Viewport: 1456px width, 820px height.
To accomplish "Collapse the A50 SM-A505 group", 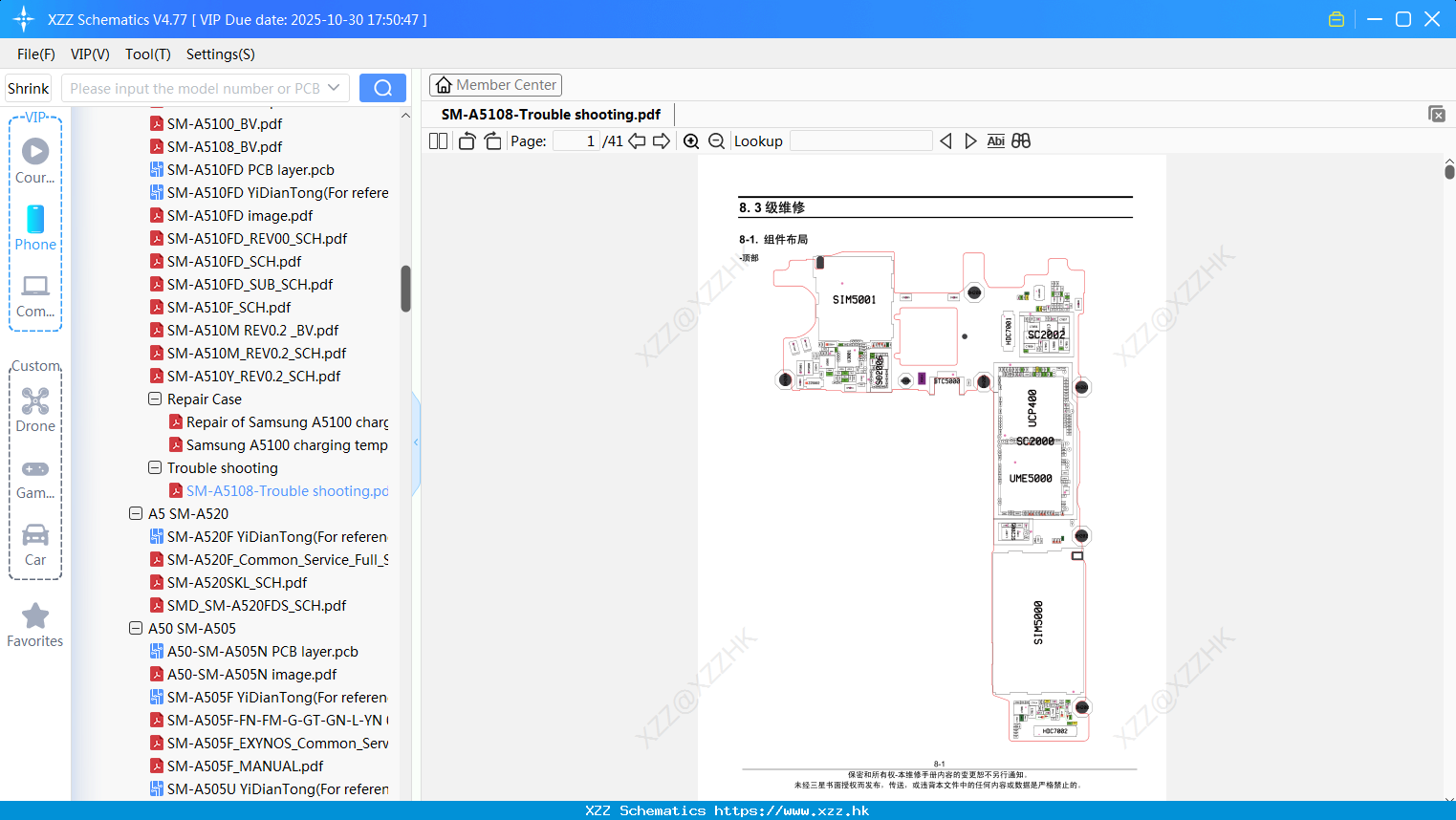I will point(136,628).
